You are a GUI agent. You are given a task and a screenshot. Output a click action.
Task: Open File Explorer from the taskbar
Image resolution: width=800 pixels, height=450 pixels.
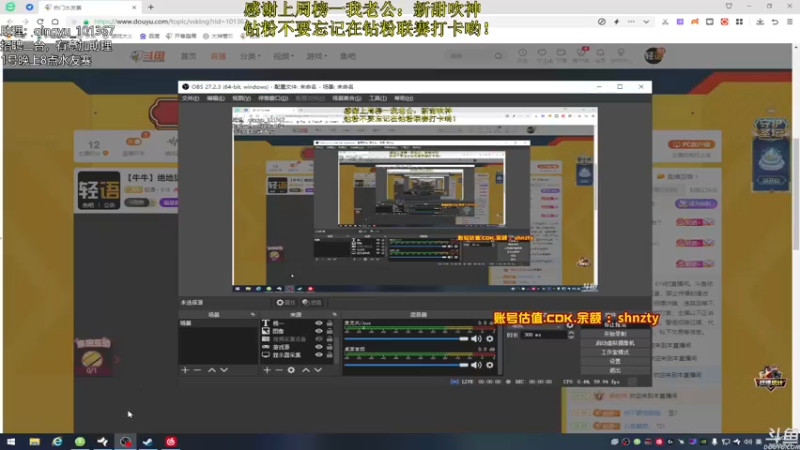(34, 441)
